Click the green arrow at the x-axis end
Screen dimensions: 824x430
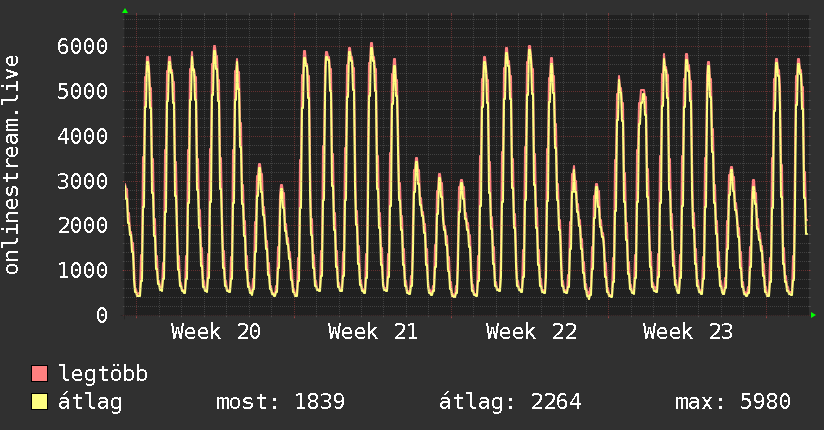click(813, 315)
